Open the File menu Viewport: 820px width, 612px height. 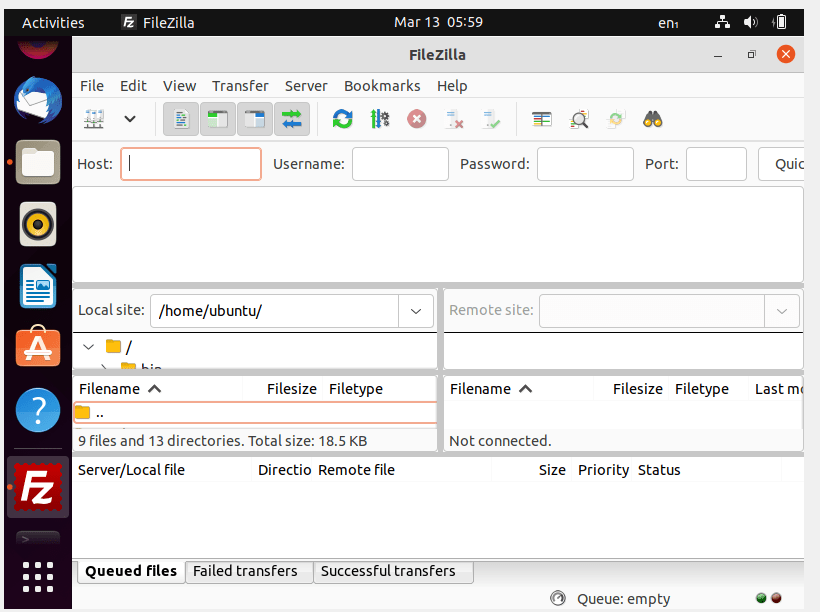(92, 86)
